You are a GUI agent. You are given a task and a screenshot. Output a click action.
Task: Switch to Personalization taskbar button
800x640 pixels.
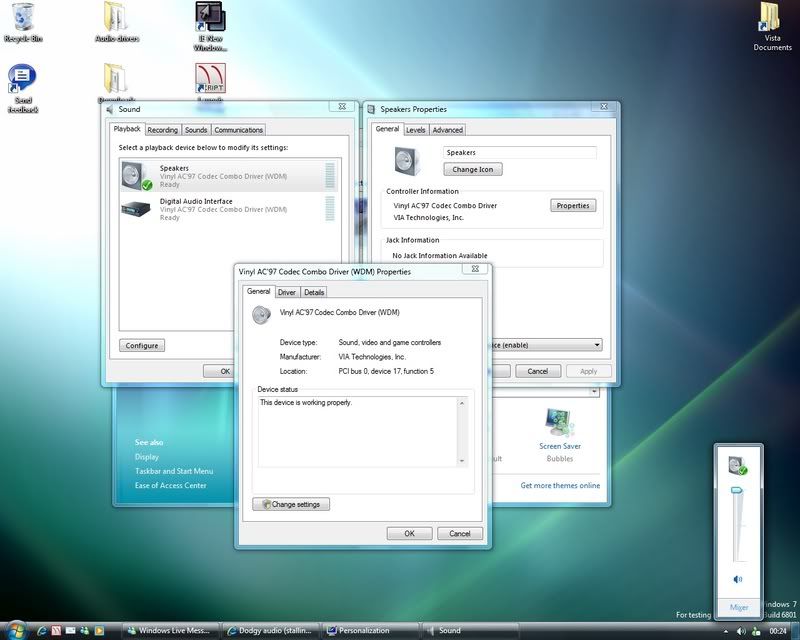pos(370,631)
